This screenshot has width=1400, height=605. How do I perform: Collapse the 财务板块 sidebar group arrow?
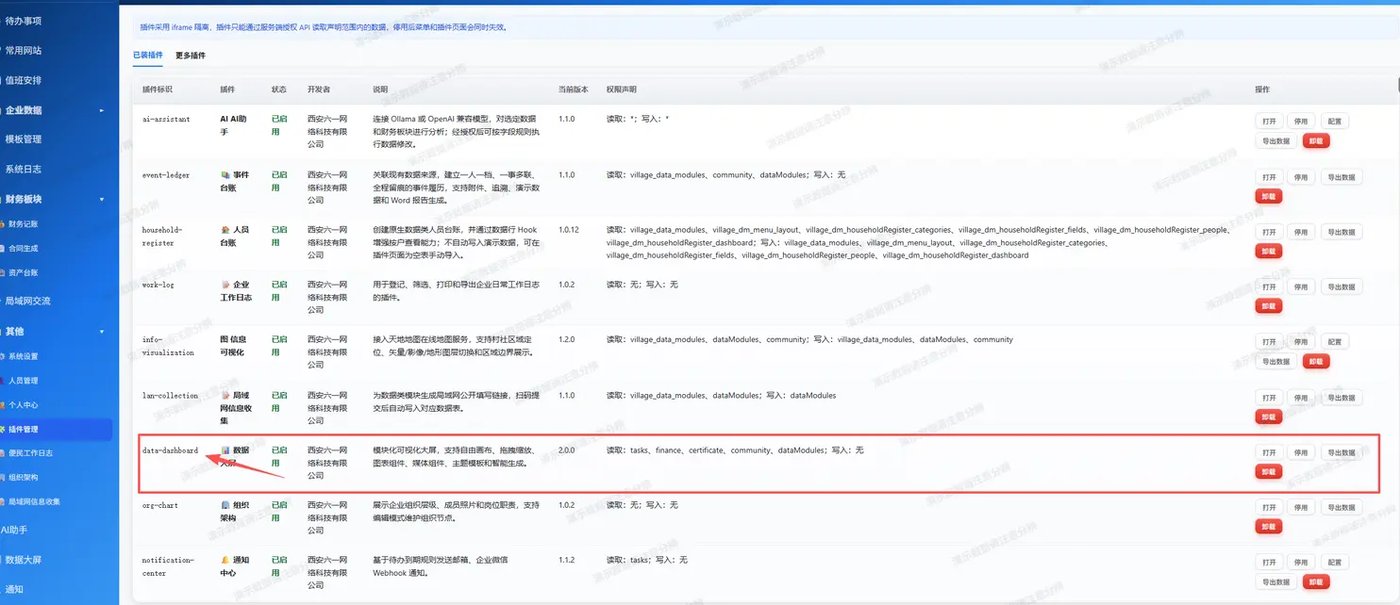pos(101,199)
